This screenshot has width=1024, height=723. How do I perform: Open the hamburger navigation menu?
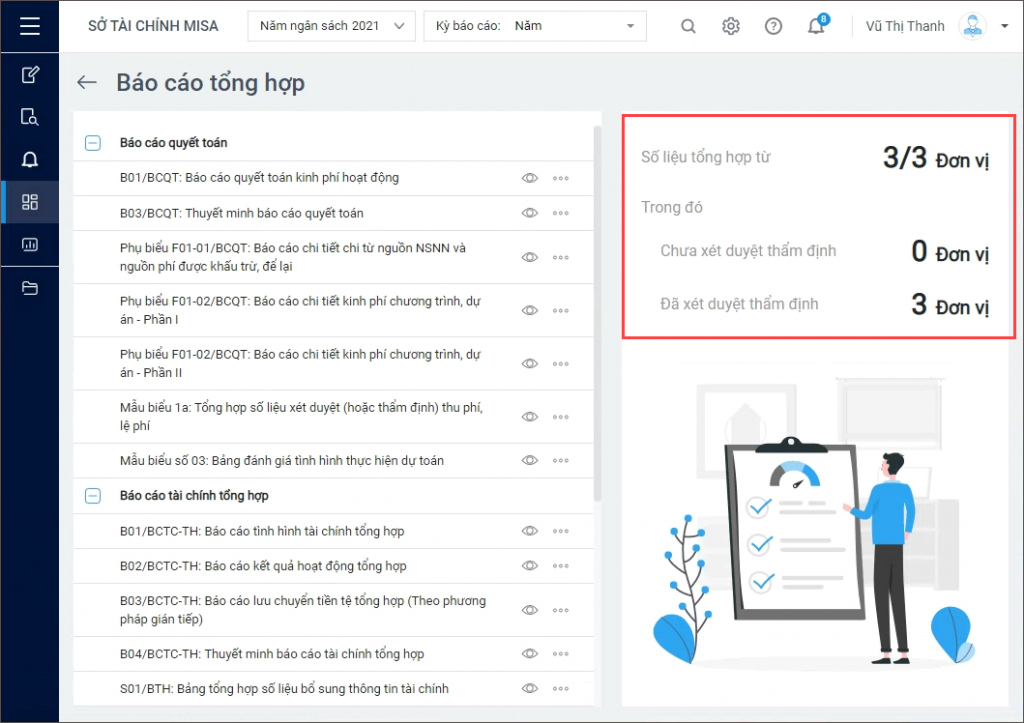(29, 26)
